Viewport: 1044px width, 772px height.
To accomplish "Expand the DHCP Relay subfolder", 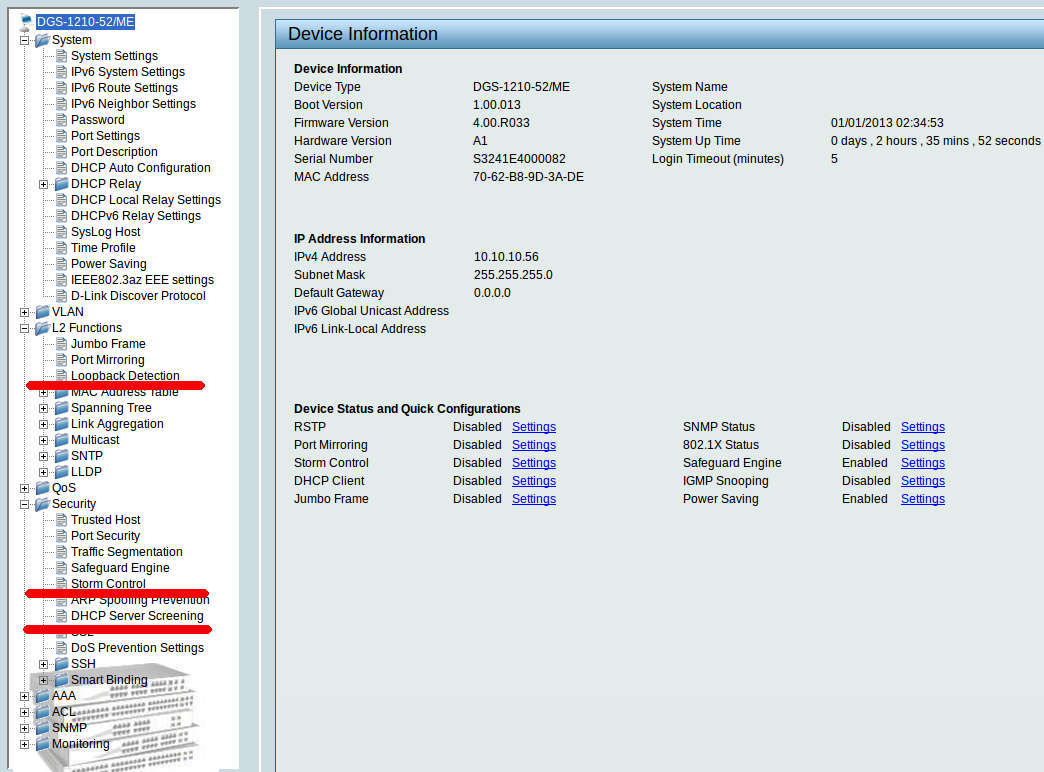I will click(44, 184).
